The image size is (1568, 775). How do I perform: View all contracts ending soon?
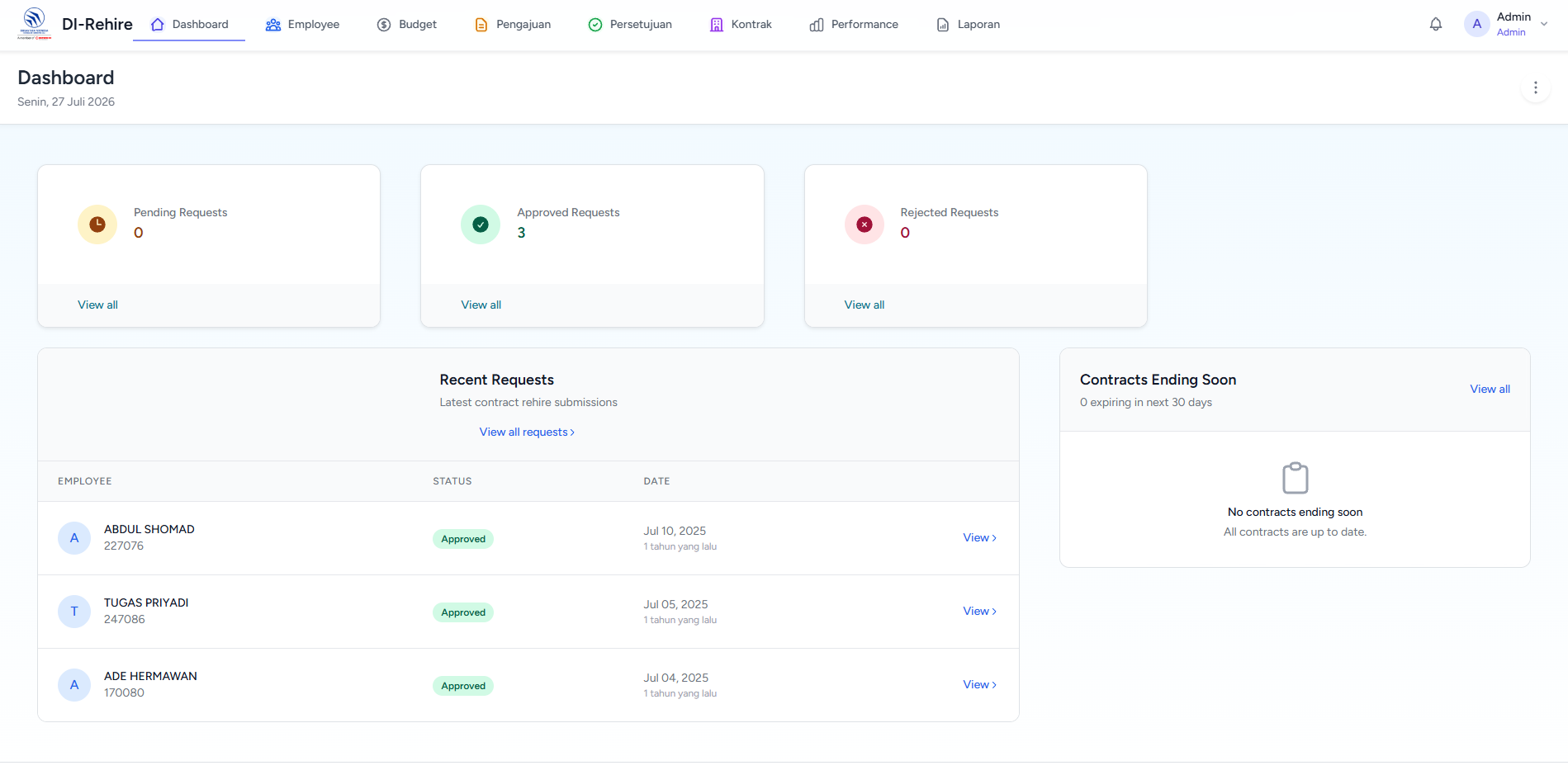pyautogui.click(x=1490, y=389)
